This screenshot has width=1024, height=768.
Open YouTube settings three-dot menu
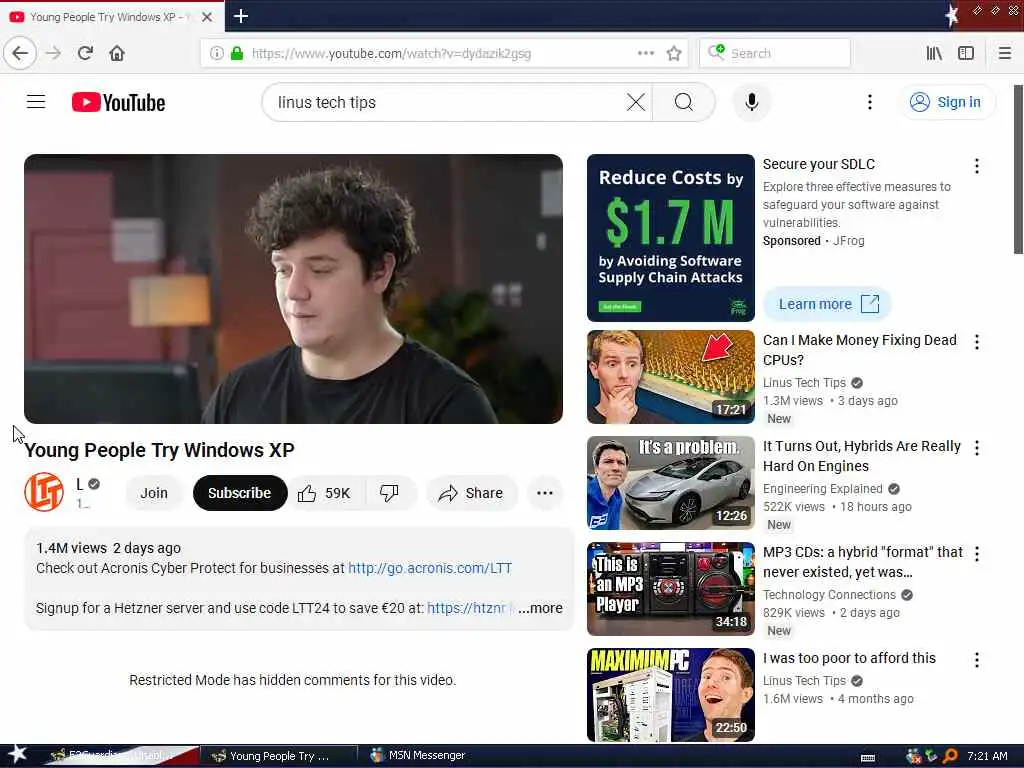click(x=869, y=102)
